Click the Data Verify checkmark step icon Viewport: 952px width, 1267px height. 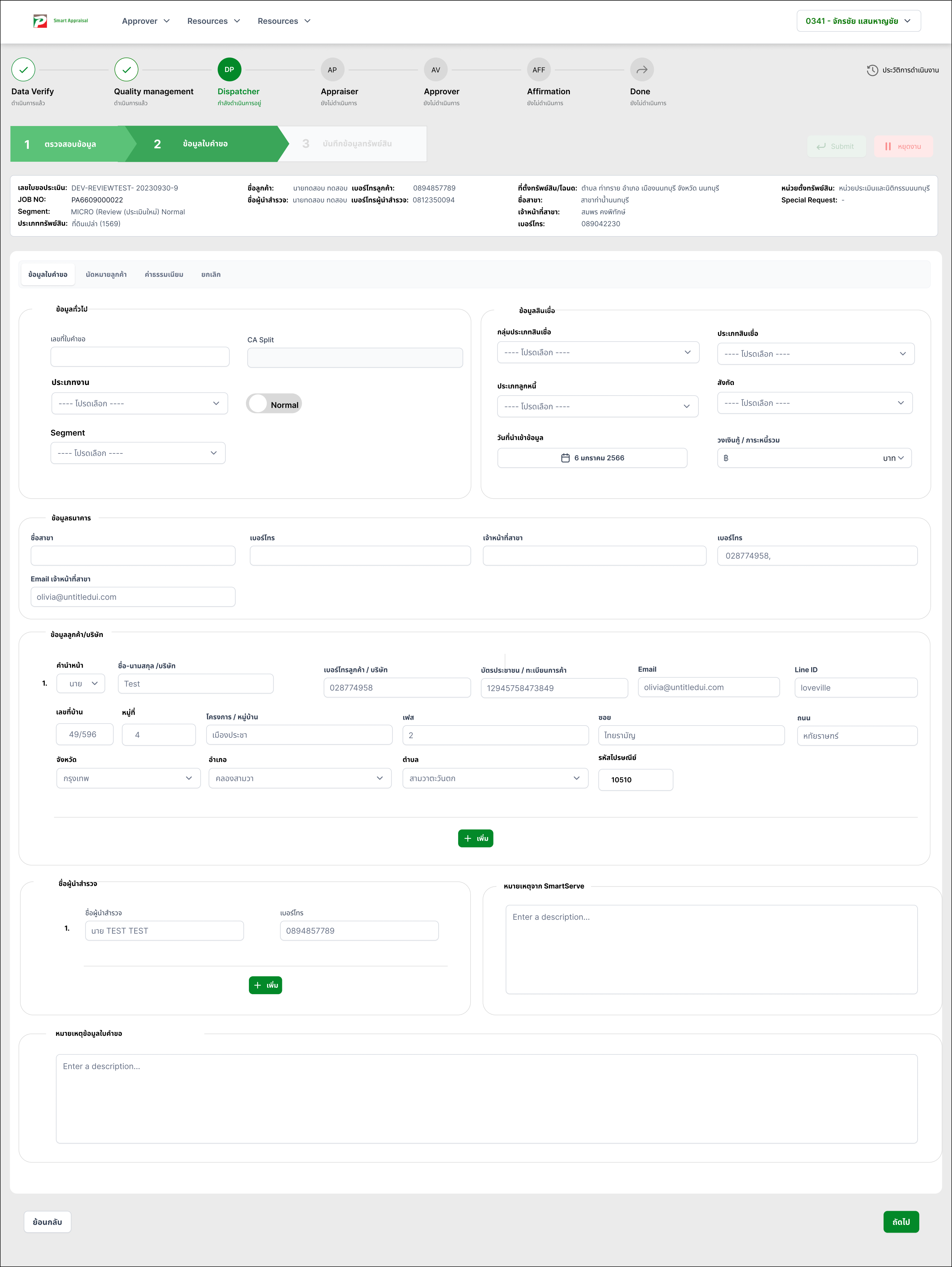coord(23,70)
